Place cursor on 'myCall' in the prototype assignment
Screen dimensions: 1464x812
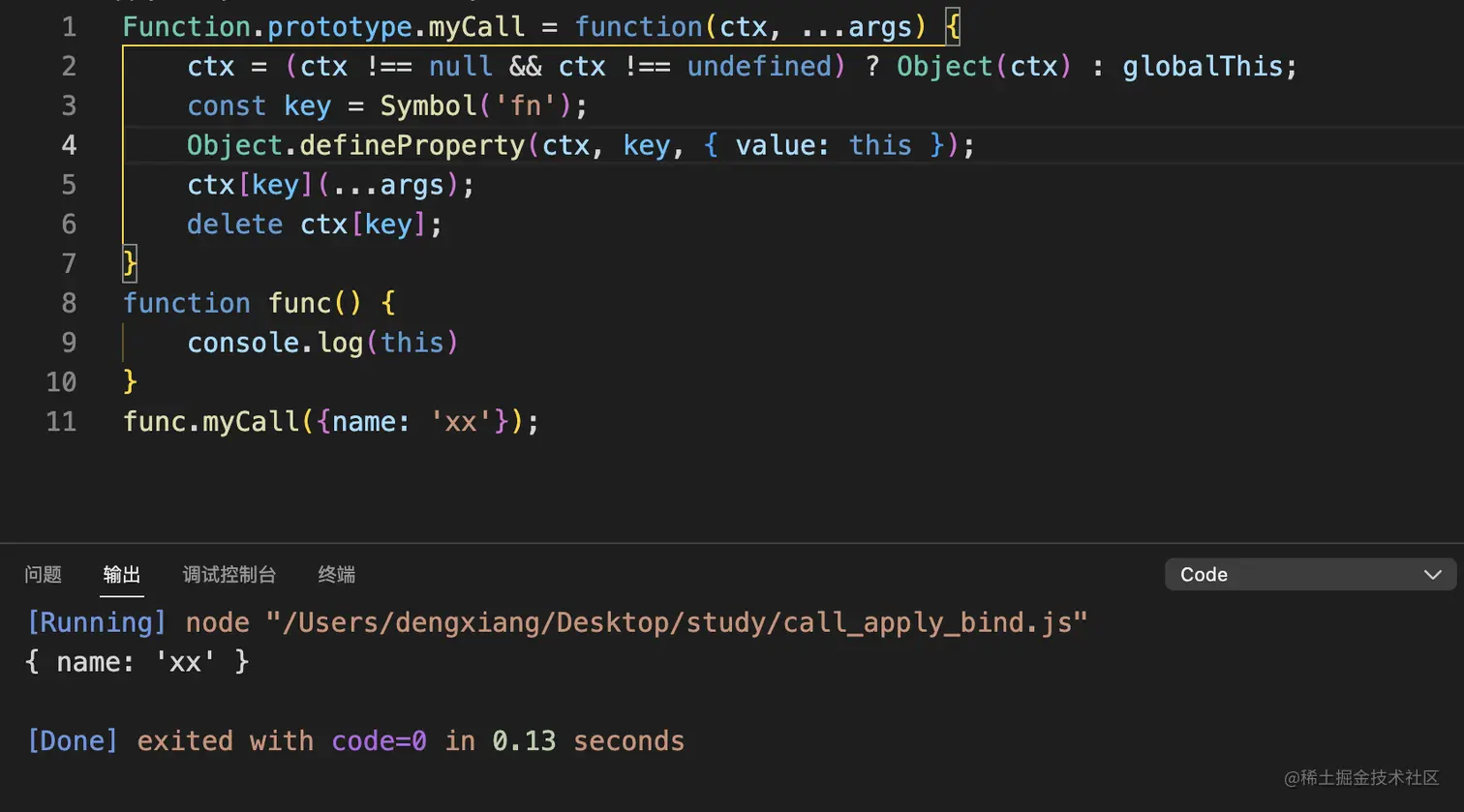(476, 27)
